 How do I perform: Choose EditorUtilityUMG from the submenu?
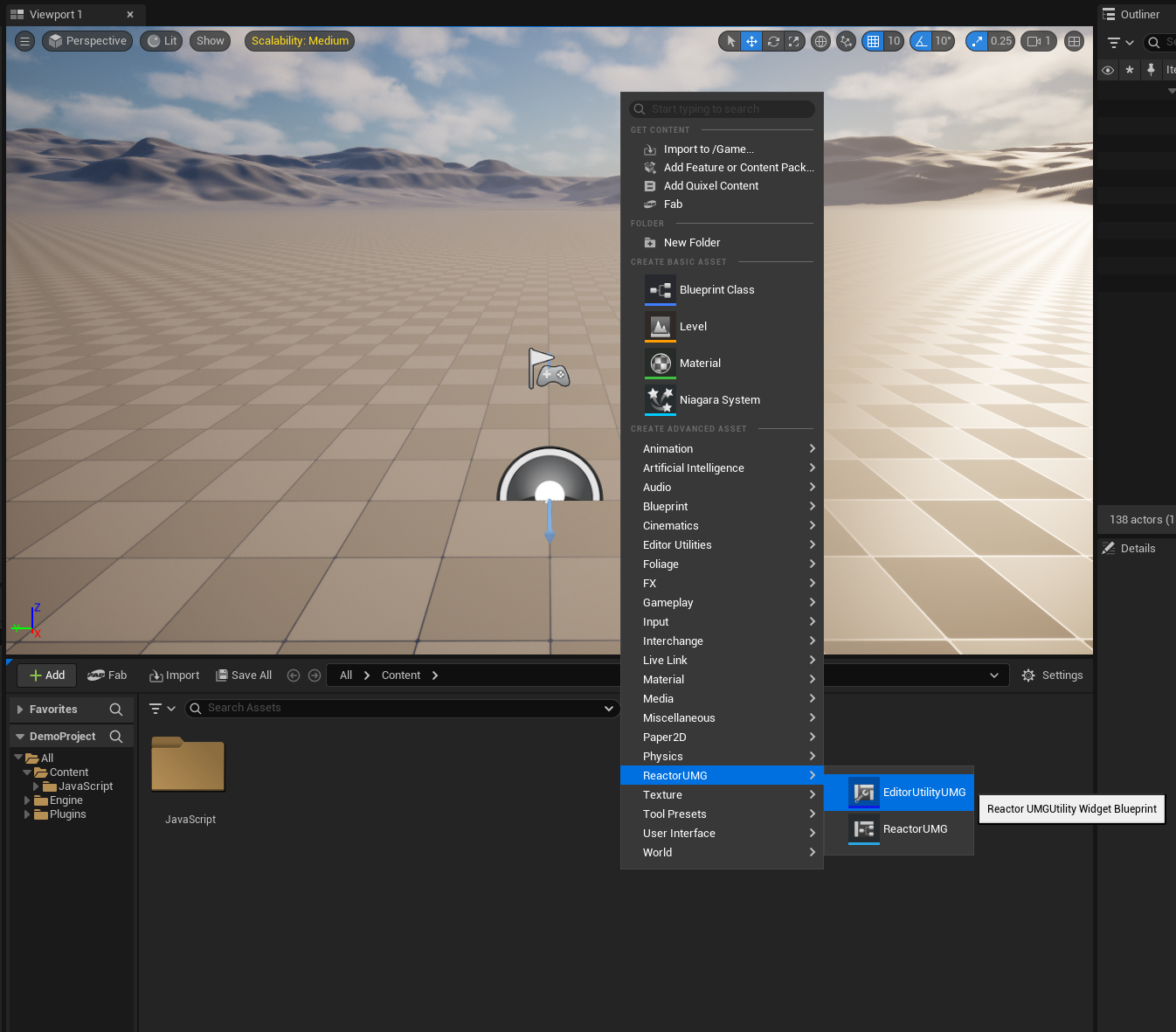[x=924, y=793]
